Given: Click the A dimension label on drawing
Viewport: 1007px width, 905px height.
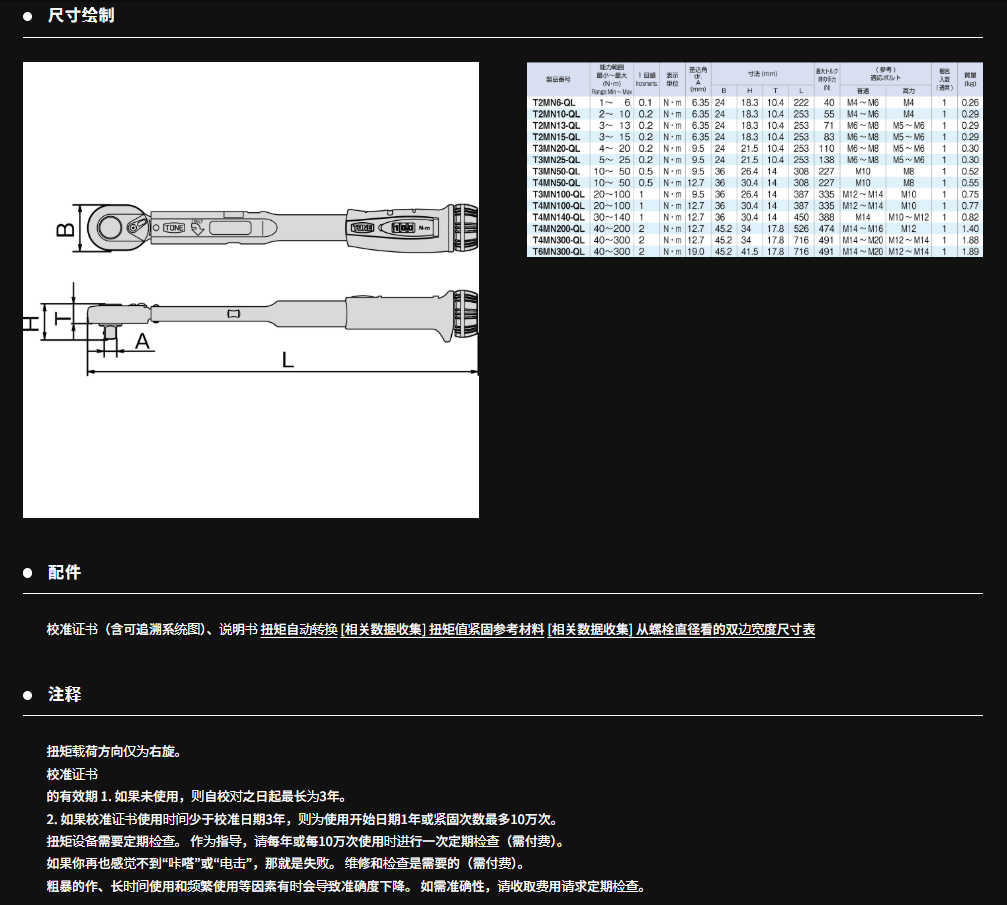Looking at the screenshot, I should [141, 342].
